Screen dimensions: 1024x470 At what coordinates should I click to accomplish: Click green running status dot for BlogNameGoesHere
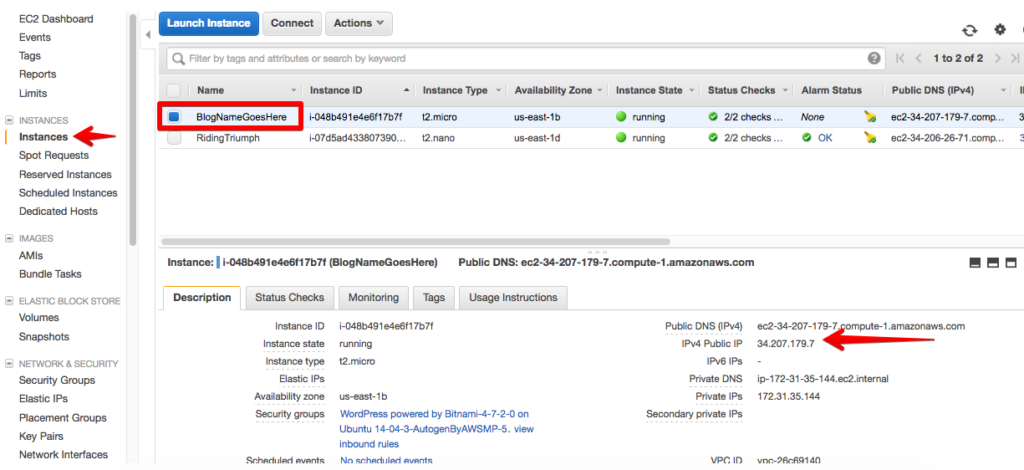click(621, 118)
